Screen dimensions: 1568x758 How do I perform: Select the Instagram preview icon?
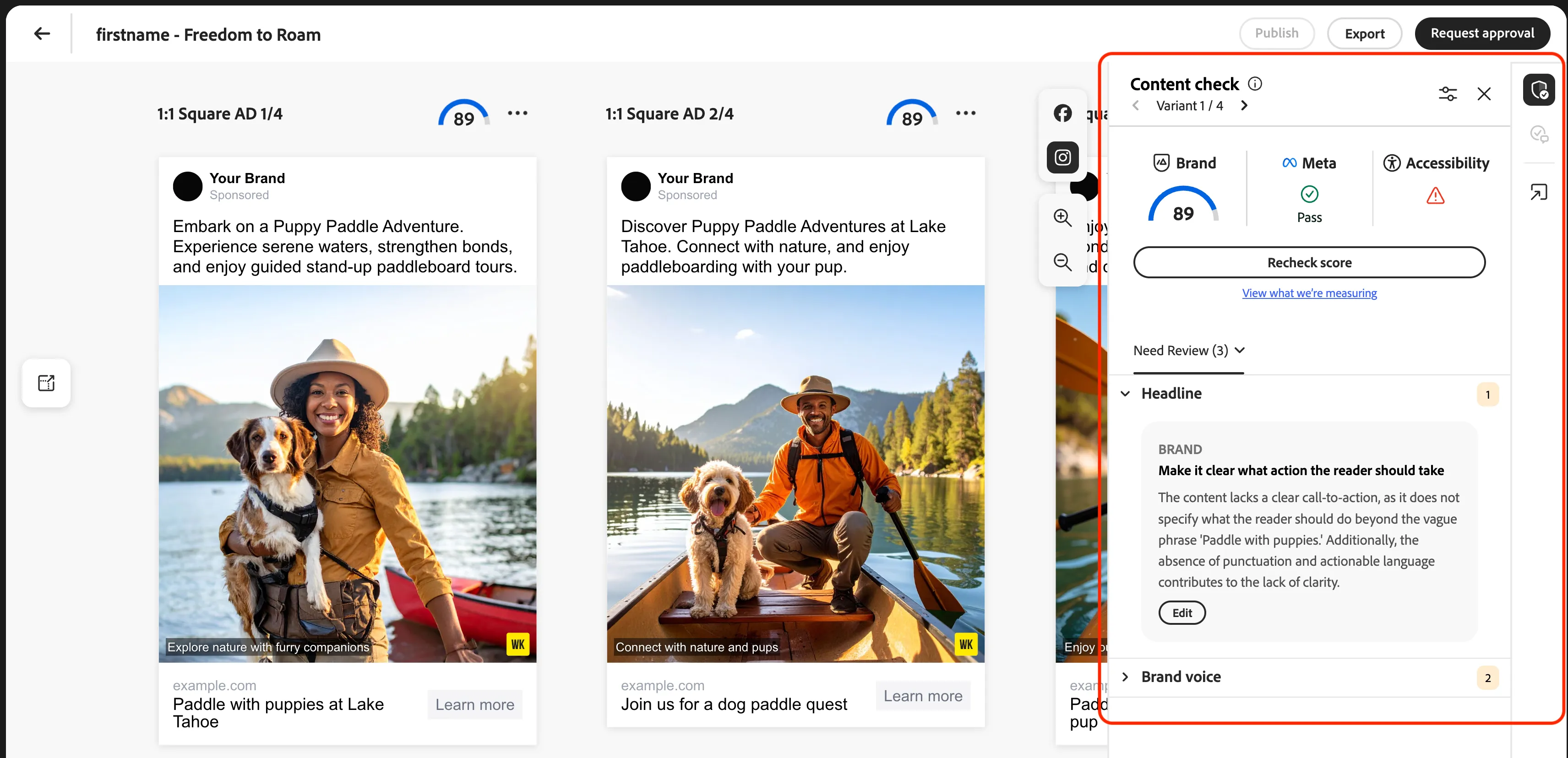coord(1063,157)
